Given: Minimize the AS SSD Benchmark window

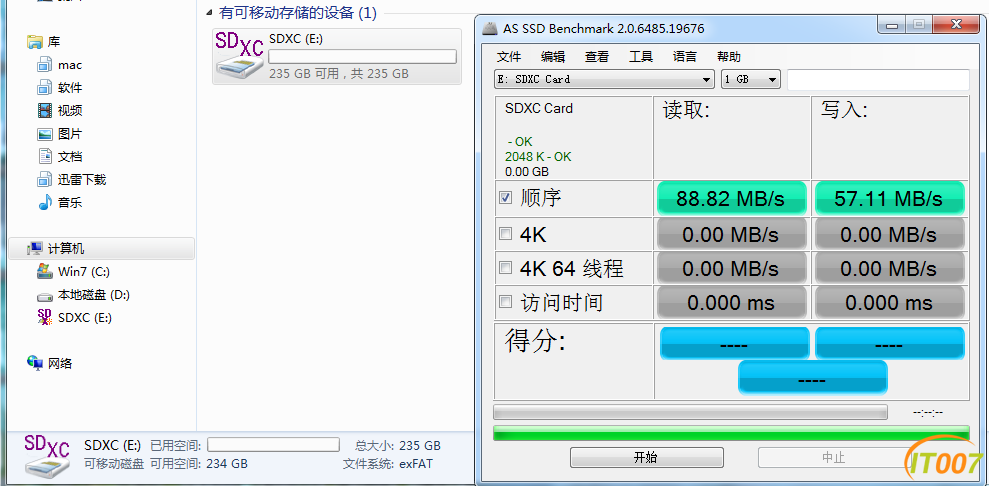Looking at the screenshot, I should coord(891,26).
